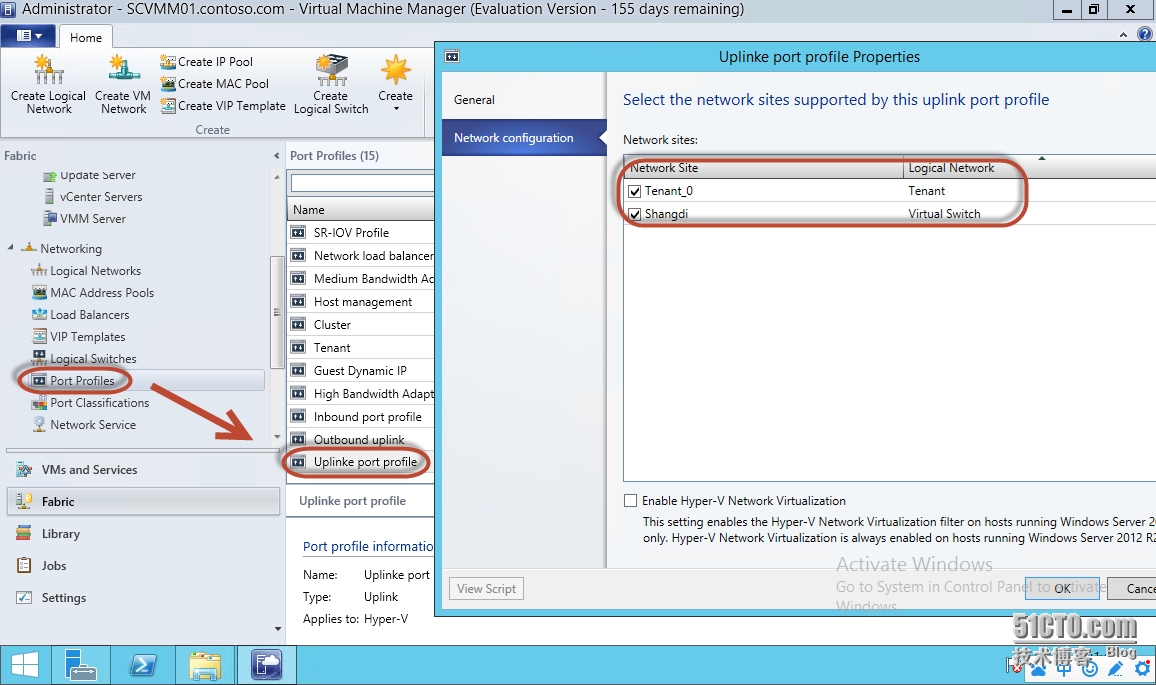Click Create VIP Template ribbon icon
This screenshot has width=1156, height=685.
pos(168,106)
